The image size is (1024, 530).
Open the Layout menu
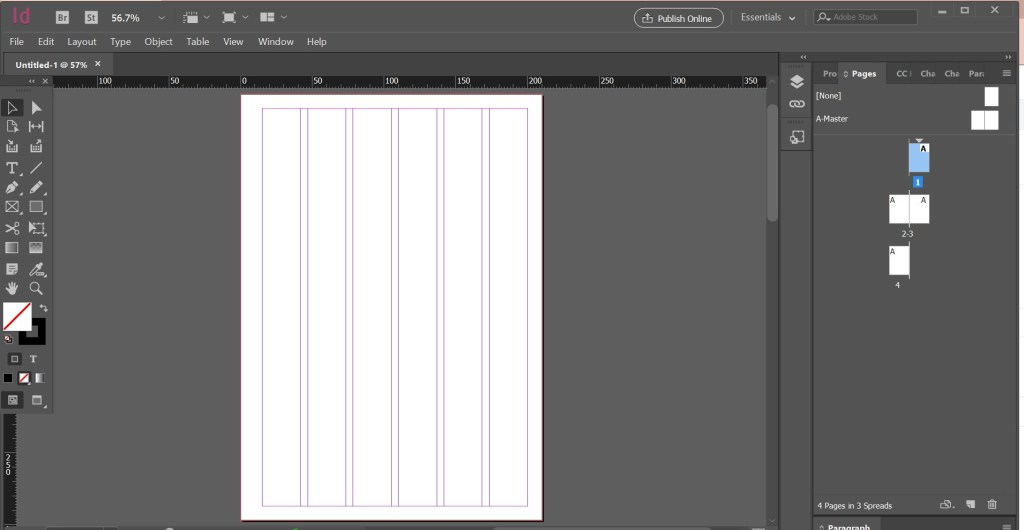pyautogui.click(x=82, y=42)
